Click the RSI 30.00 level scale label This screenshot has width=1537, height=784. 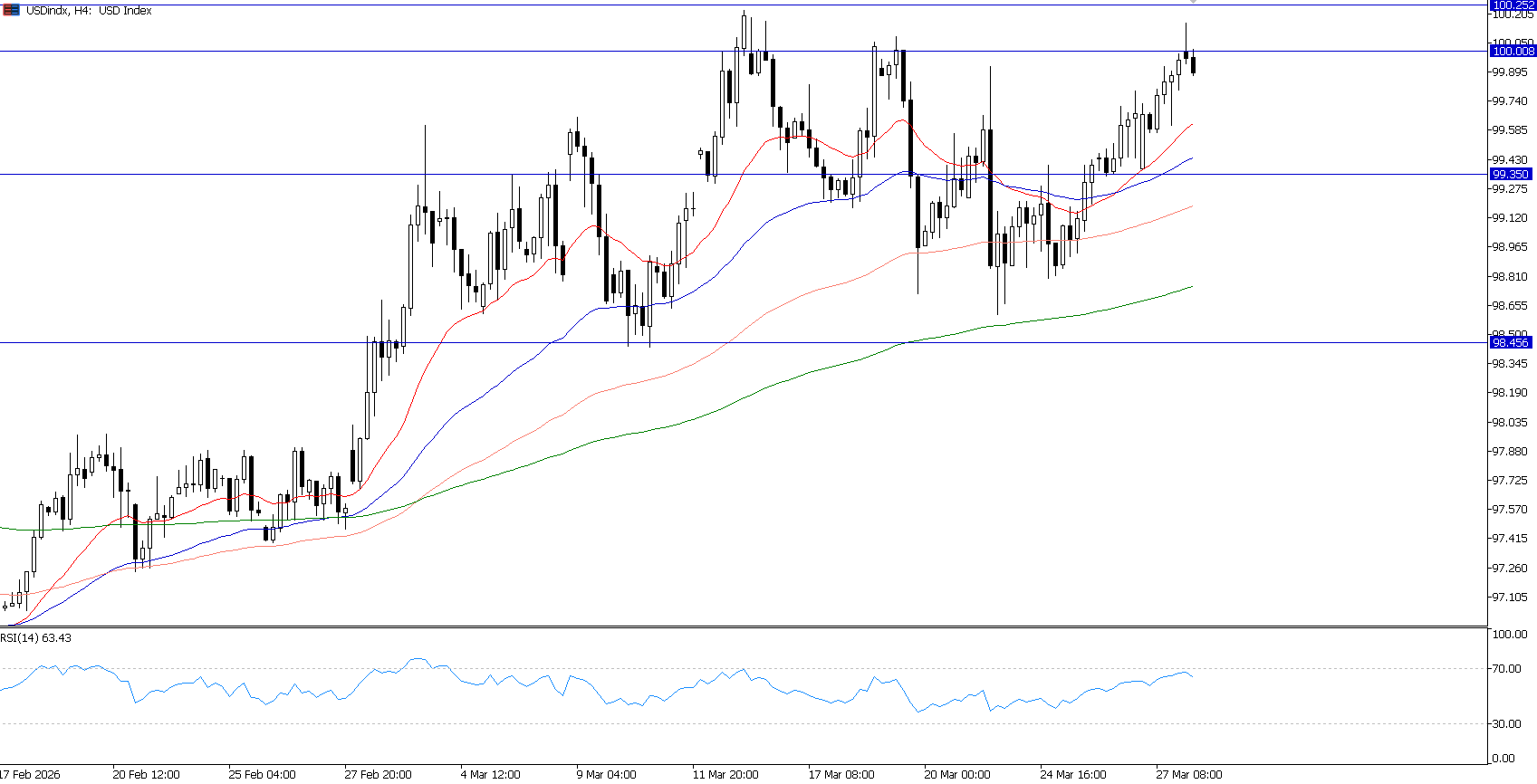coord(1506,724)
